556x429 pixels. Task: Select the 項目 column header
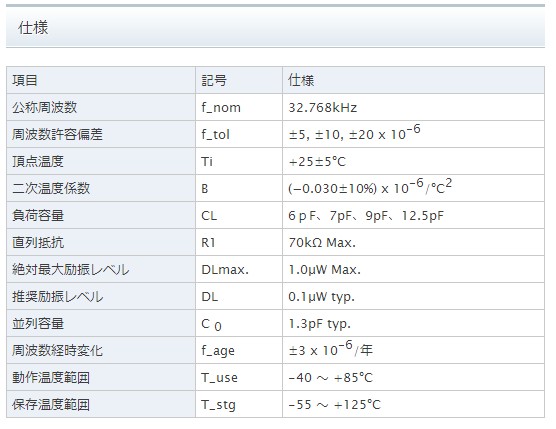24,80
